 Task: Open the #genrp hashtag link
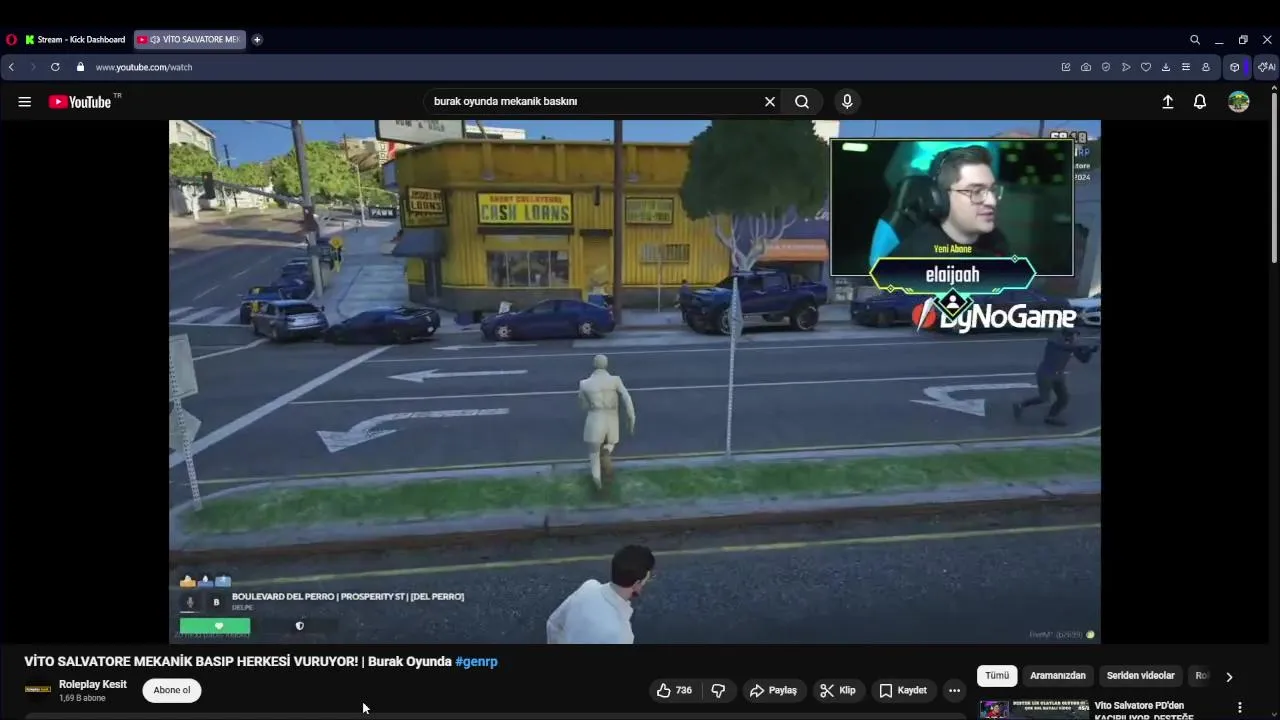(476, 661)
